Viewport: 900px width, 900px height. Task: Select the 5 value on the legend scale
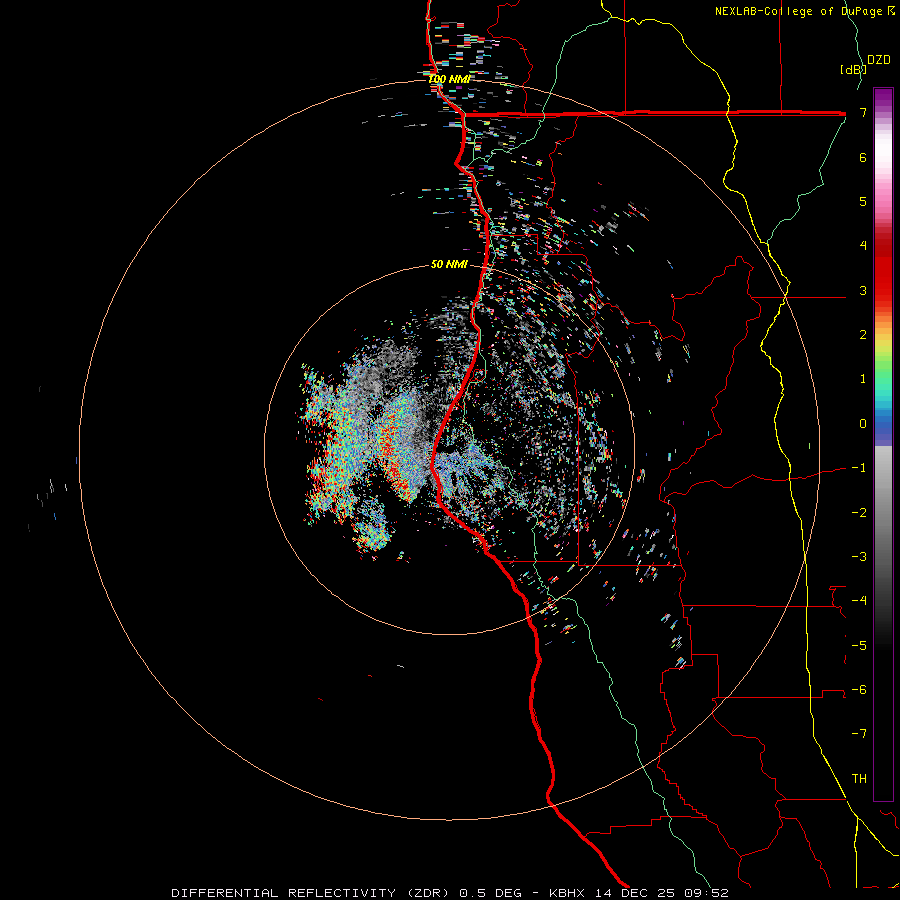click(x=863, y=201)
